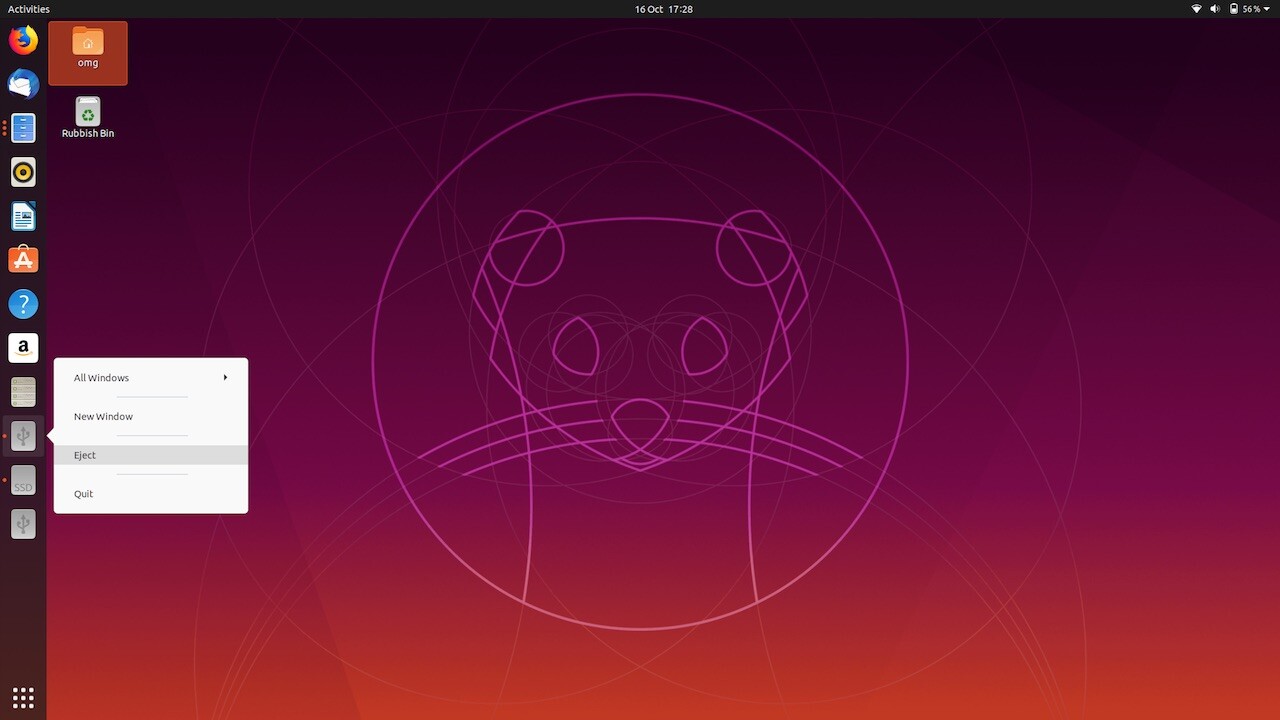This screenshot has height=720, width=1280.
Task: Choose All Windows in context menu
Action: click(x=151, y=378)
